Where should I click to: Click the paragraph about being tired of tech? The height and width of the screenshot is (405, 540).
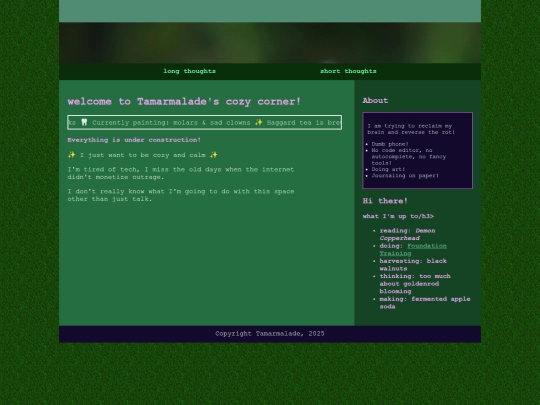pyautogui.click(x=181, y=173)
